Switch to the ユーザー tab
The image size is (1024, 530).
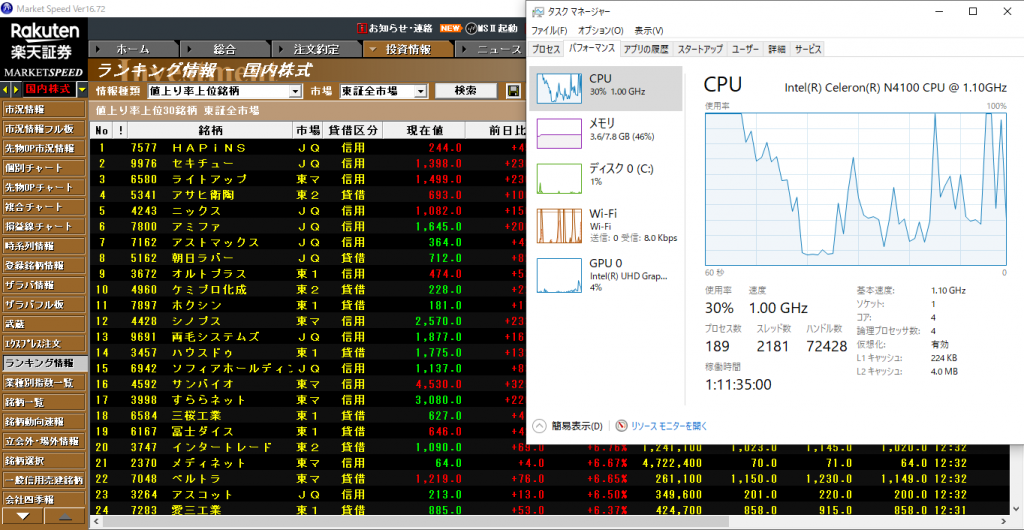tap(745, 49)
